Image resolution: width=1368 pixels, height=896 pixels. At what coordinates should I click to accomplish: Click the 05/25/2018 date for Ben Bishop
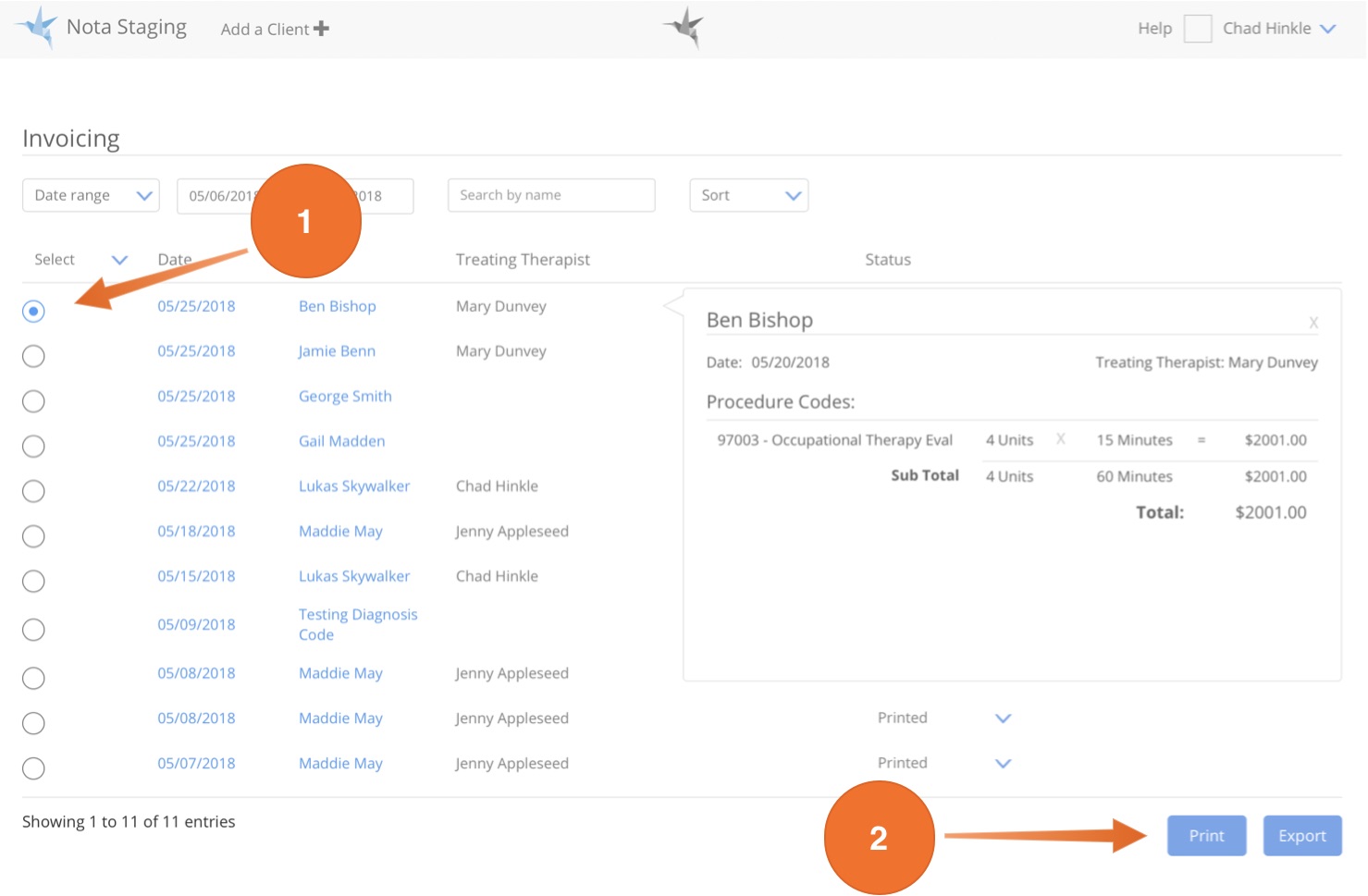(x=196, y=306)
